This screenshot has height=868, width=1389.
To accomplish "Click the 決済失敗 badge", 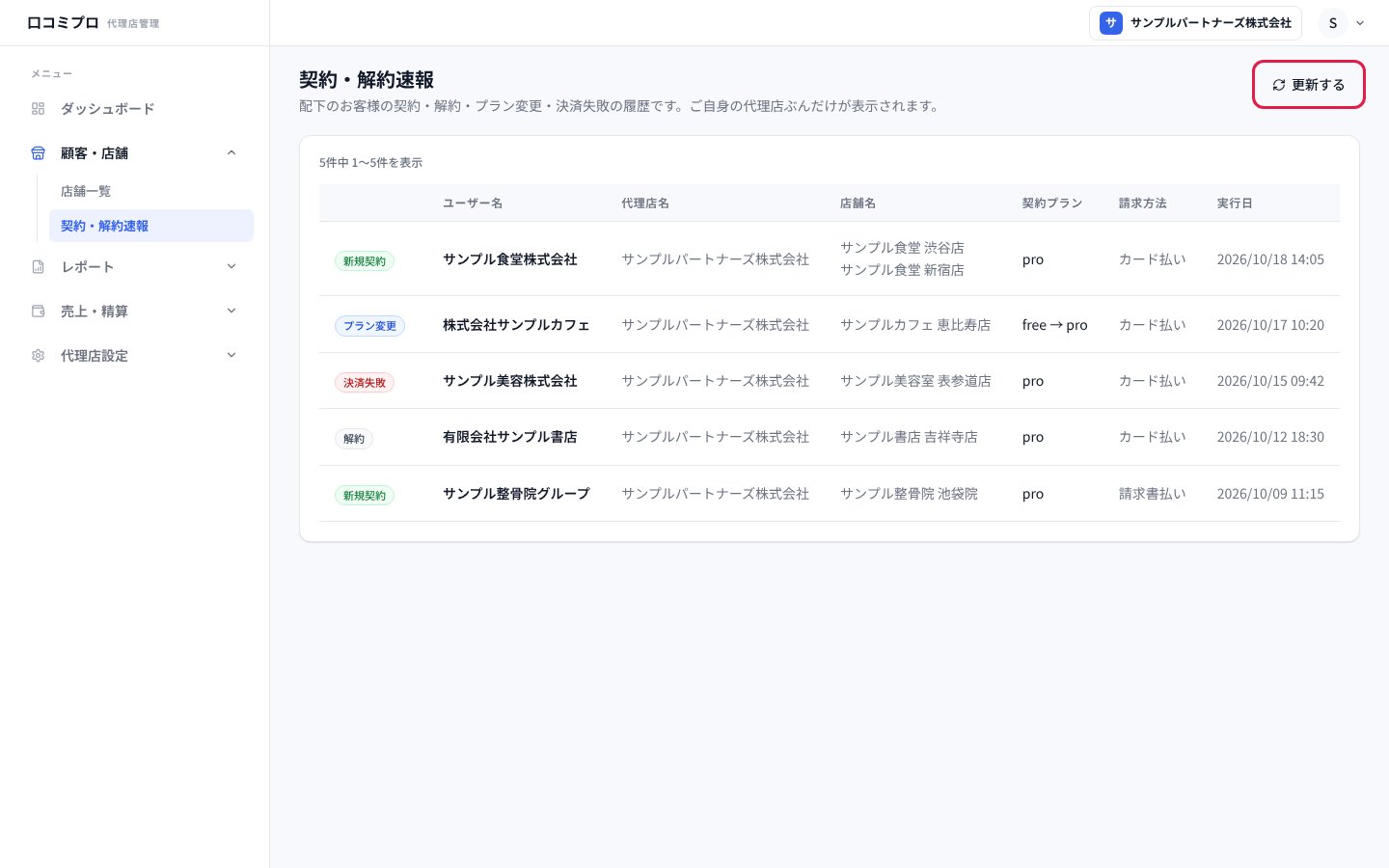I will (x=365, y=383).
